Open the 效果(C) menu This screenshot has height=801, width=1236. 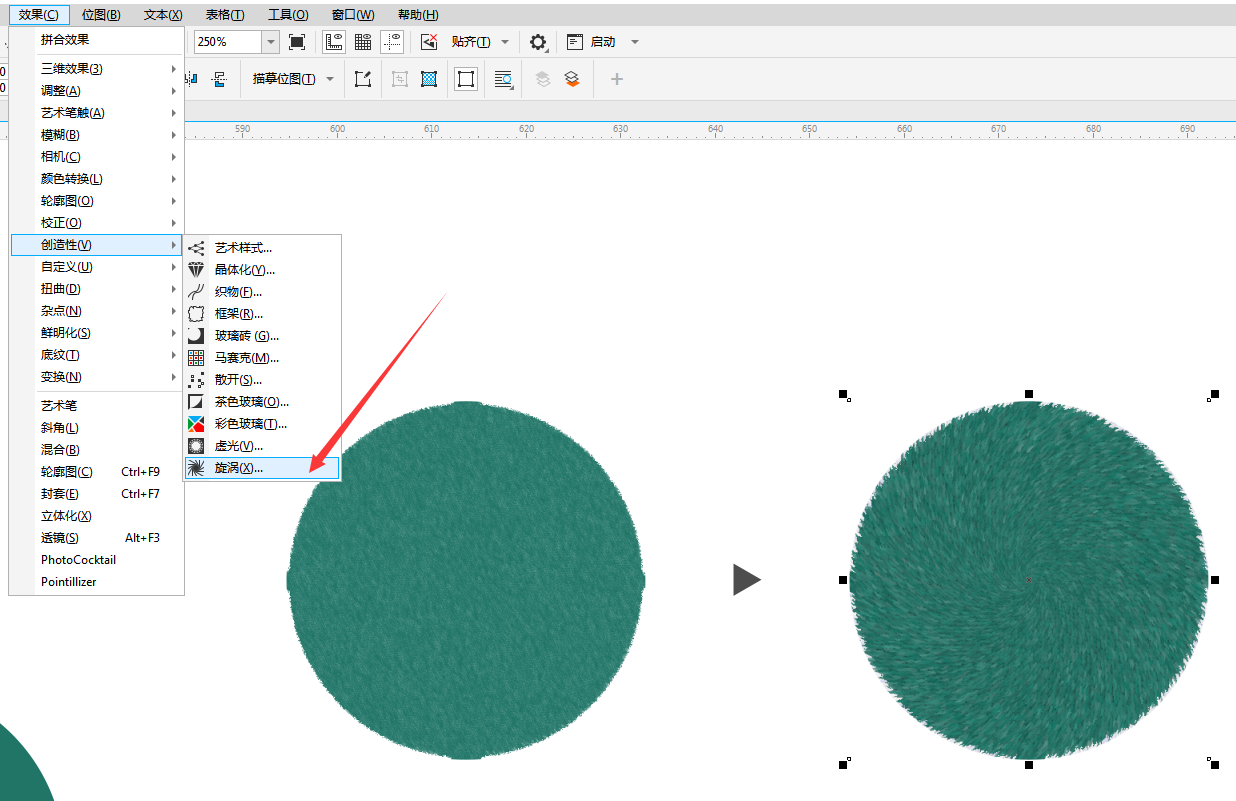pos(39,15)
